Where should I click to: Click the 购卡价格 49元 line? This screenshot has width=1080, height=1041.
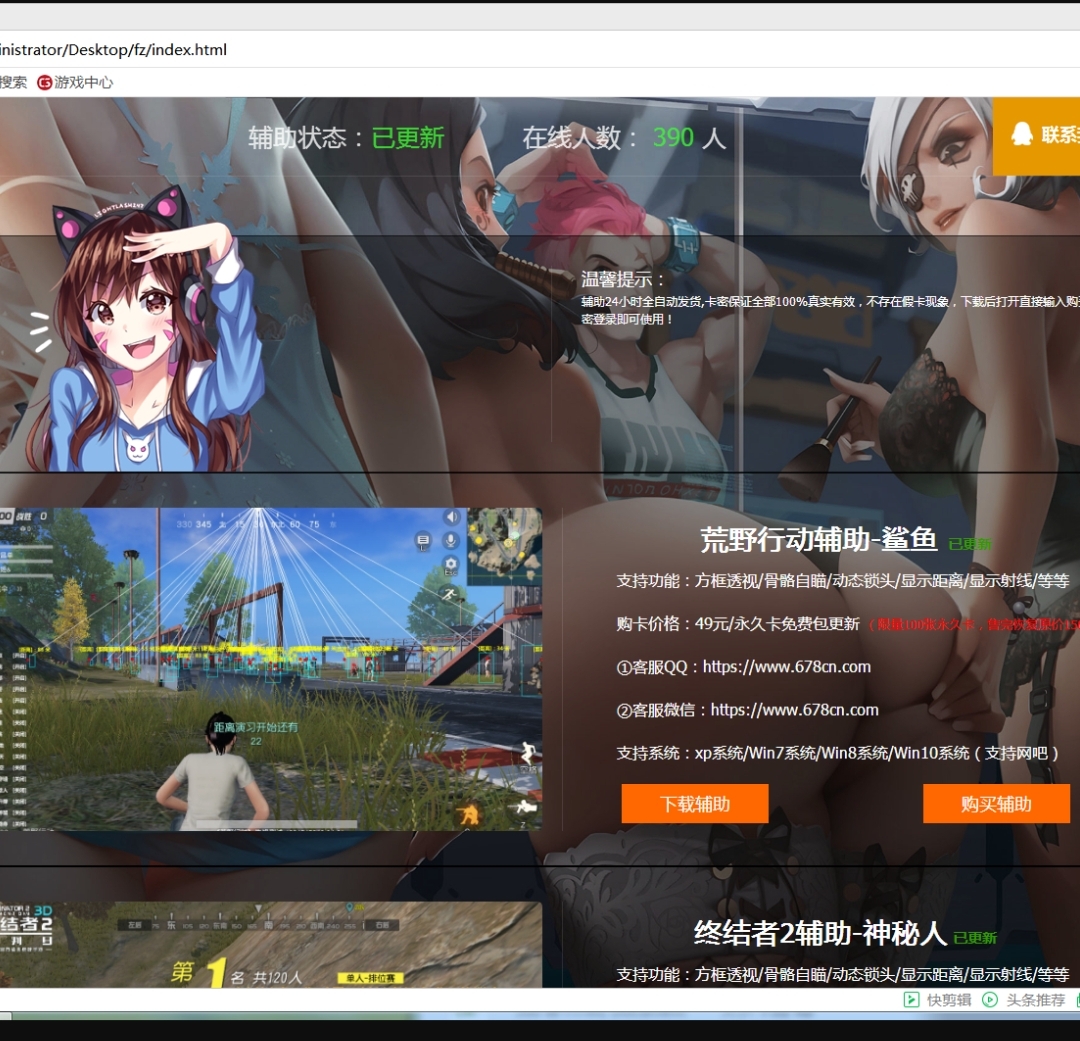(x=738, y=623)
